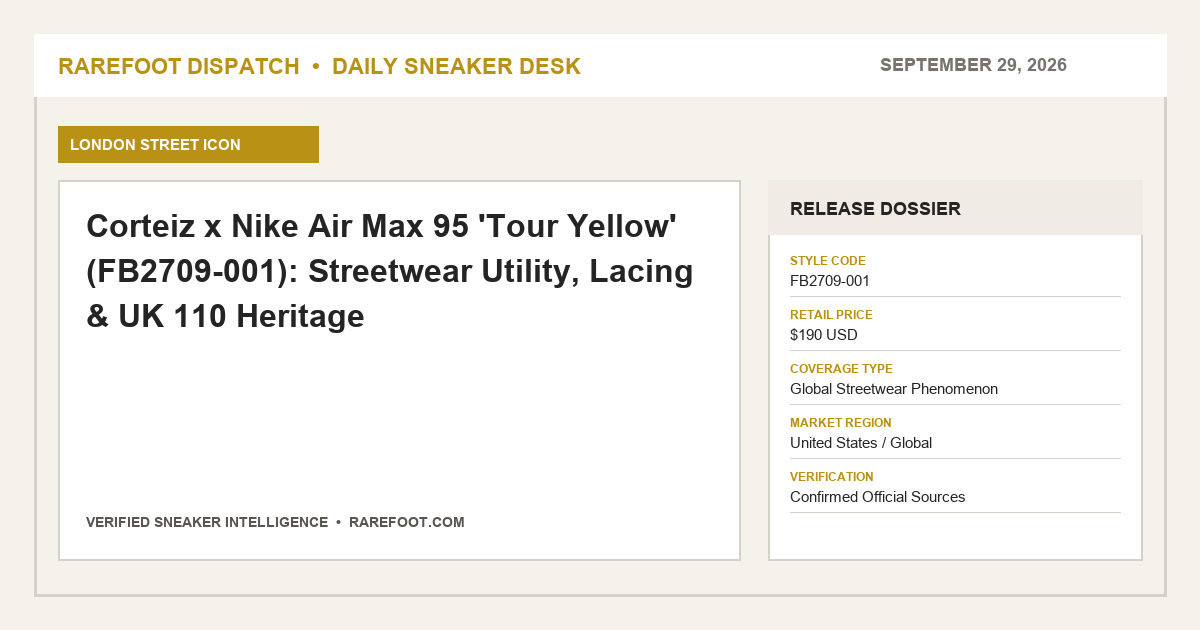Click the September 29, 2026 date
Image resolution: width=1200 pixels, height=630 pixels.
click(x=973, y=65)
